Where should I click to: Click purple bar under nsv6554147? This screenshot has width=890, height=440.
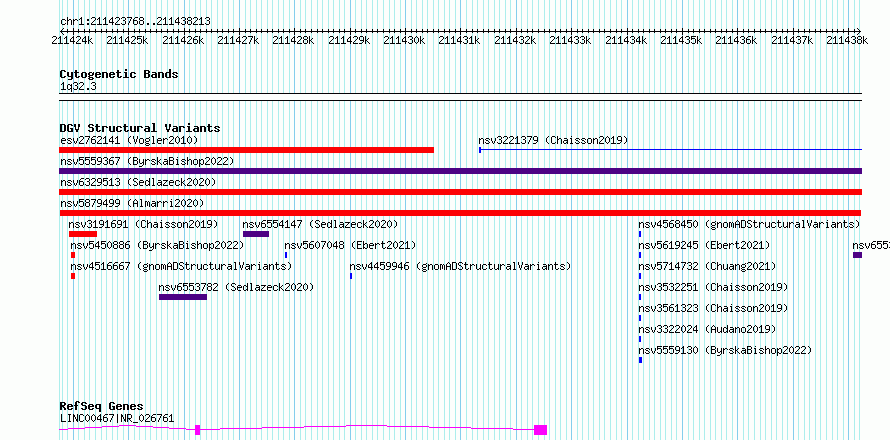[x=256, y=234]
